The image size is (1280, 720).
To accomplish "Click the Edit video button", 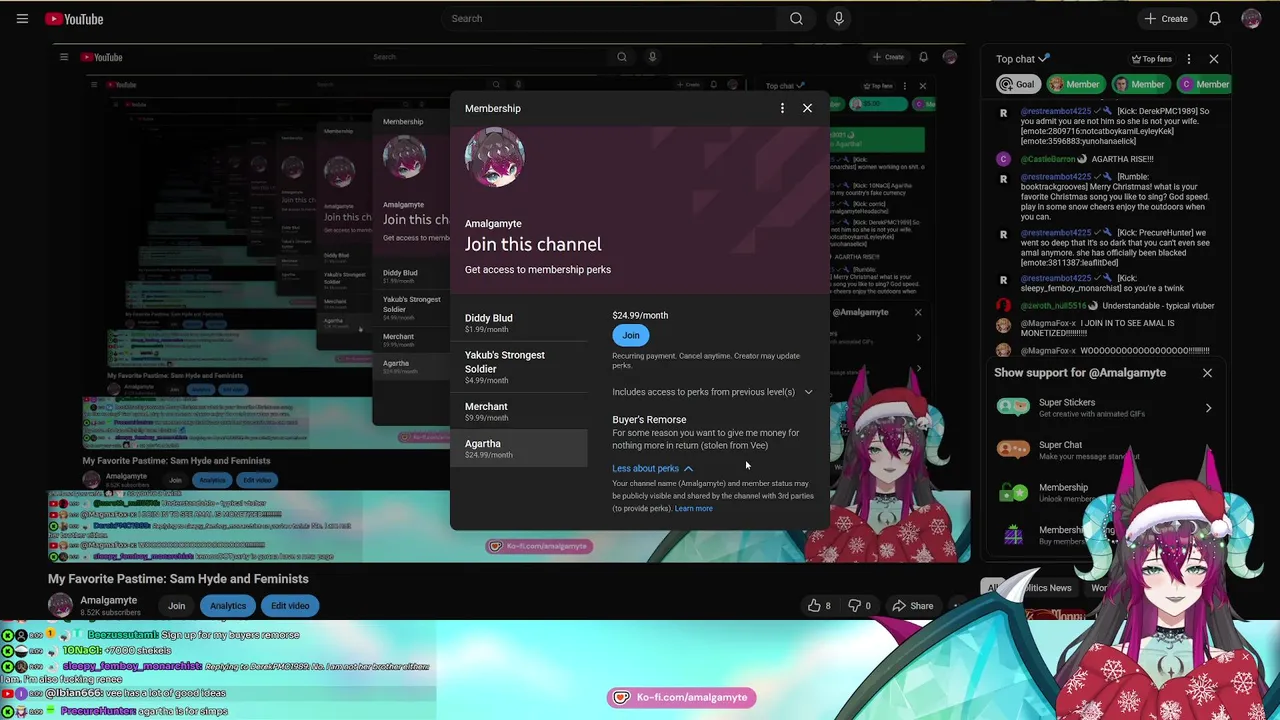I will pyautogui.click(x=290, y=605).
